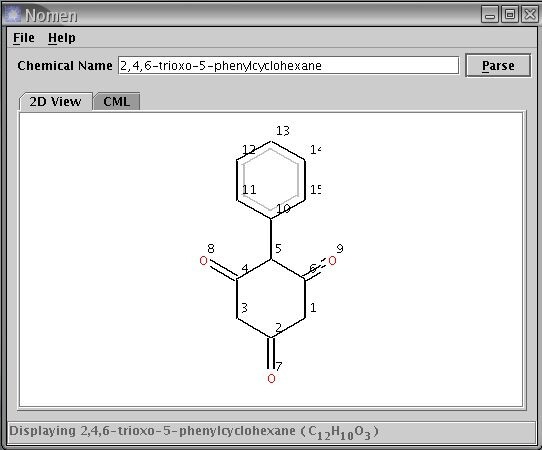Viewport: 542px width, 450px height.
Task: Minimize the Nomen window
Action: point(489,15)
